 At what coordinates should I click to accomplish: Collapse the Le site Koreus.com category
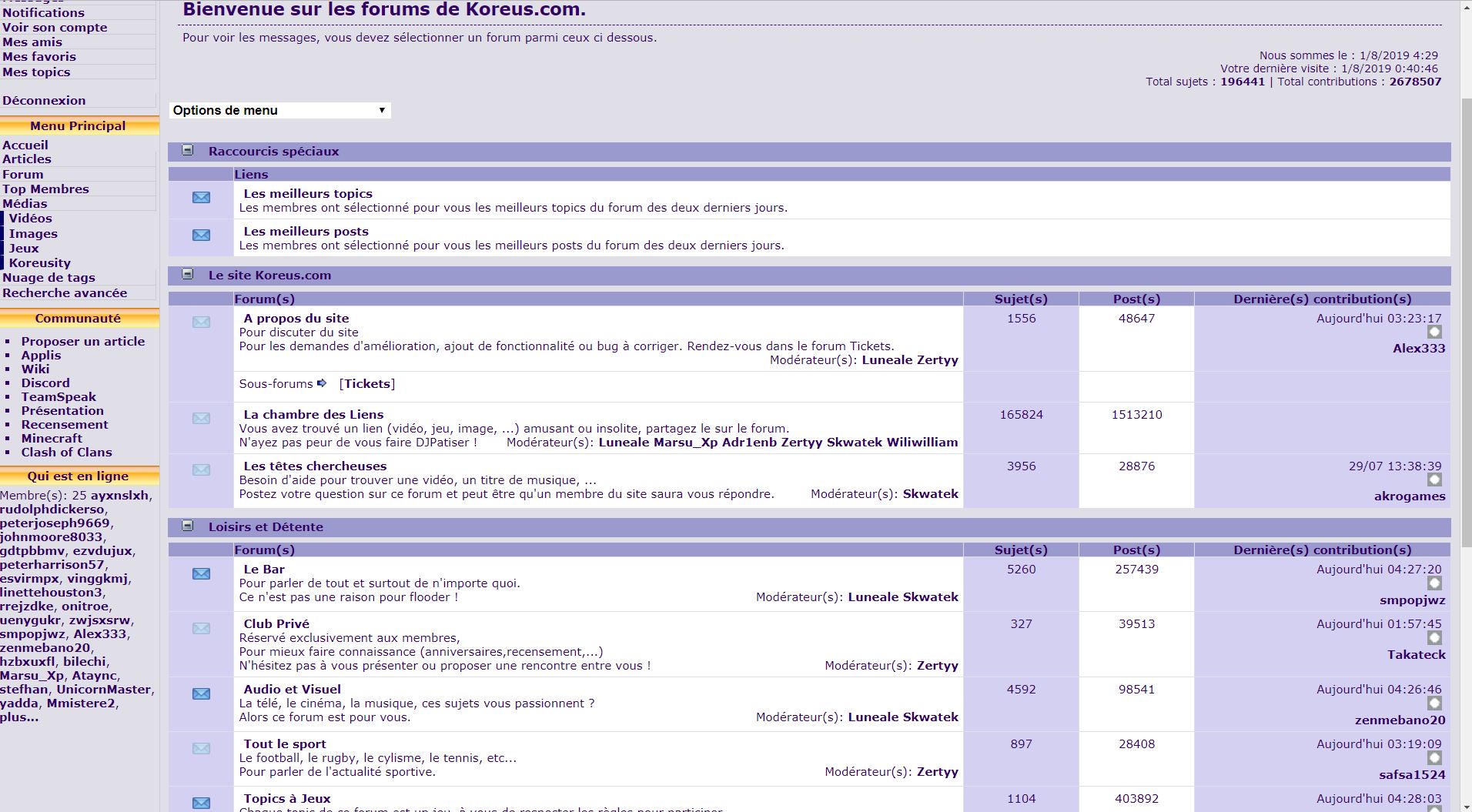pos(187,274)
